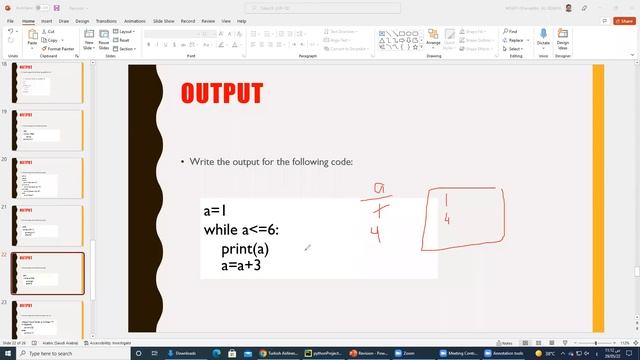
Task: Adjust the zoom slider in status bar
Action: coord(596,343)
